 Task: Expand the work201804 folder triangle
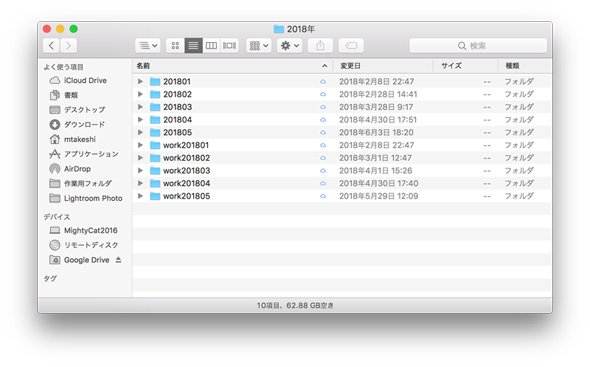(x=140, y=183)
